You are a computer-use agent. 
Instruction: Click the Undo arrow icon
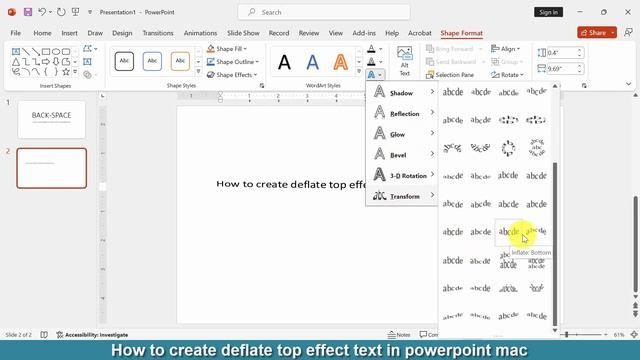coord(42,12)
